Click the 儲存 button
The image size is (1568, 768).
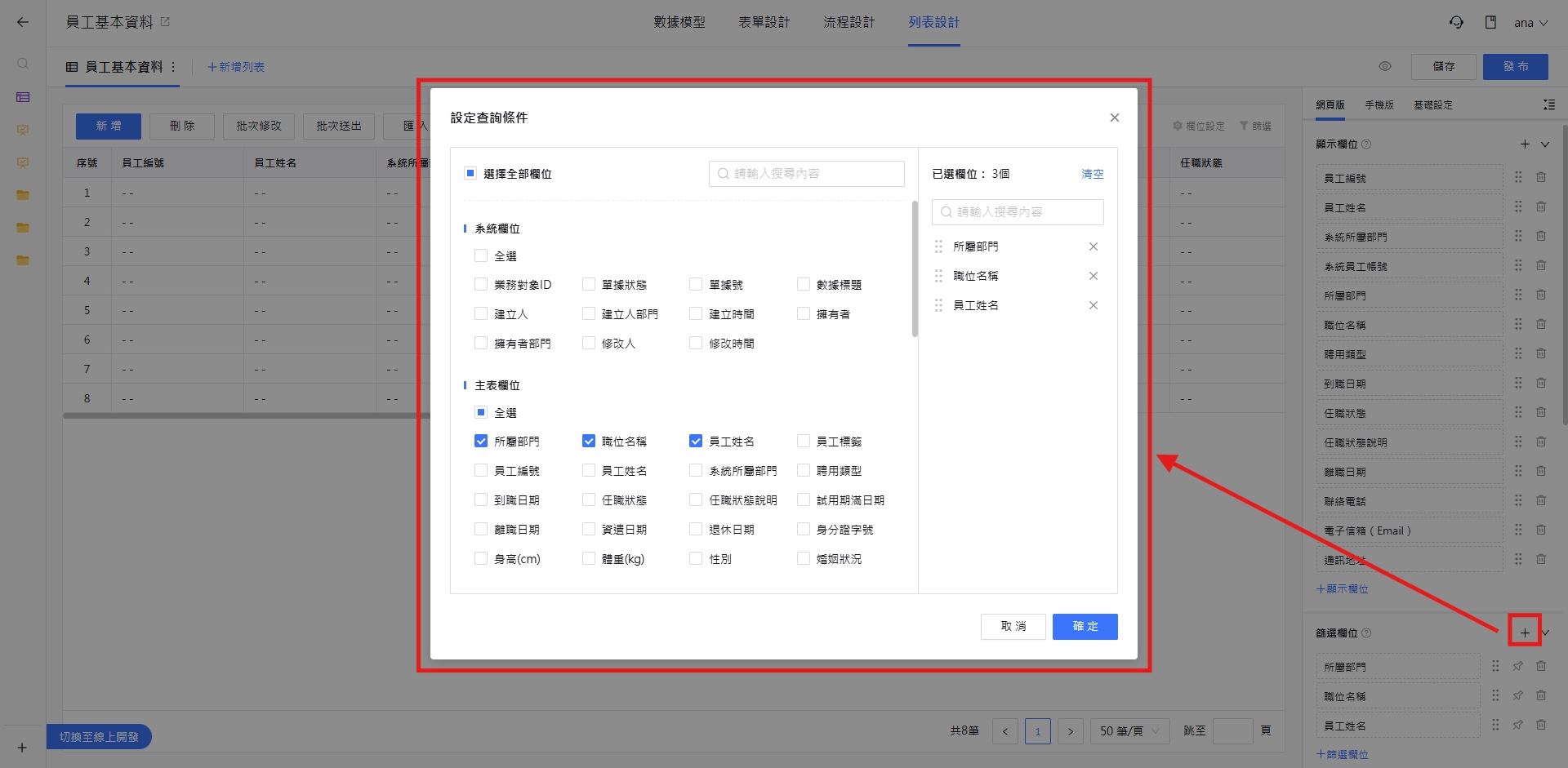(1444, 66)
